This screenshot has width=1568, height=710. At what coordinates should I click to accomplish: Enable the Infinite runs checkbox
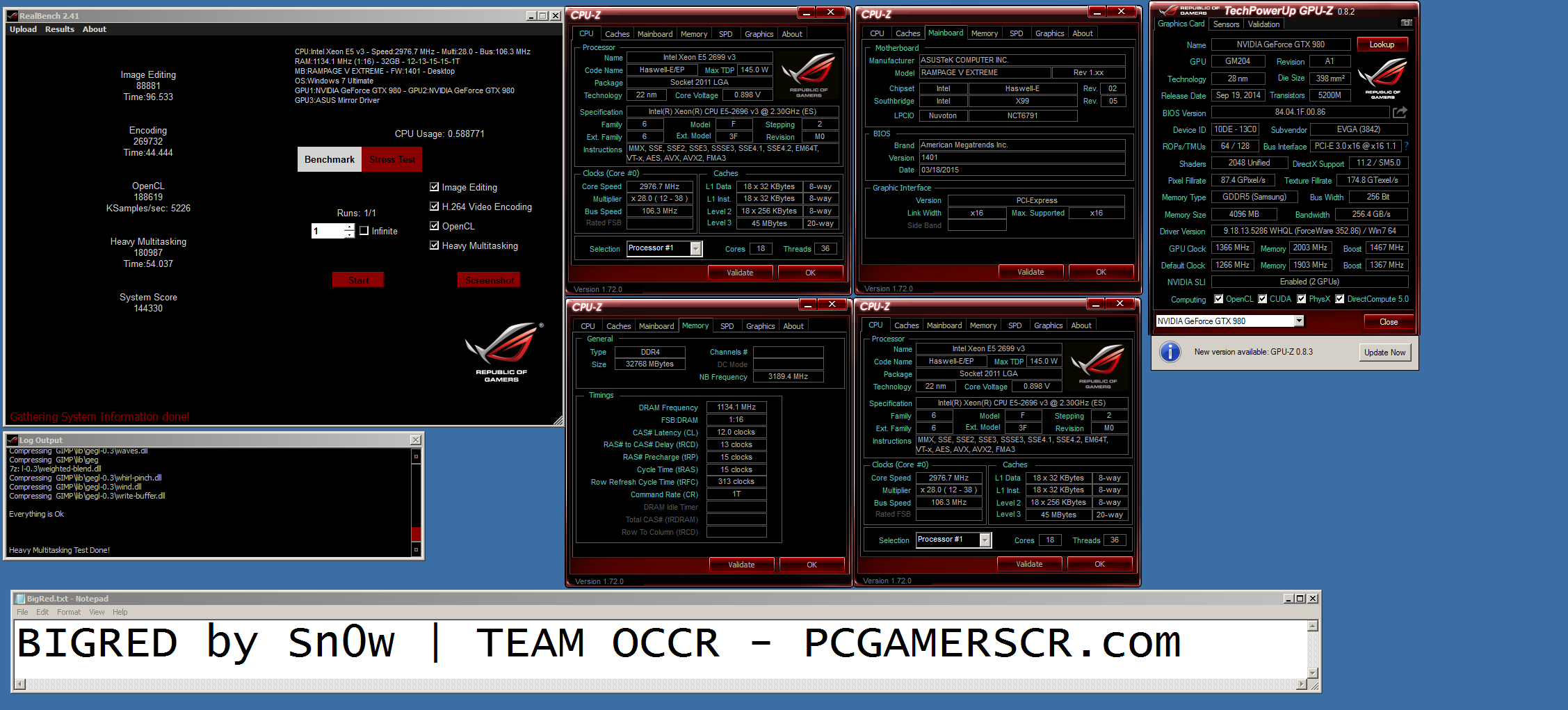364,231
